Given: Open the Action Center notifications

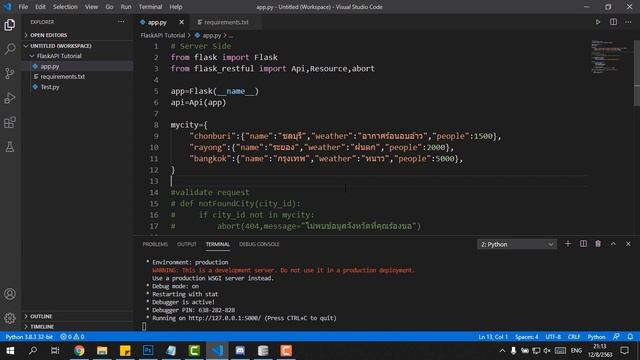Looking at the screenshot, I should pos(624,351).
